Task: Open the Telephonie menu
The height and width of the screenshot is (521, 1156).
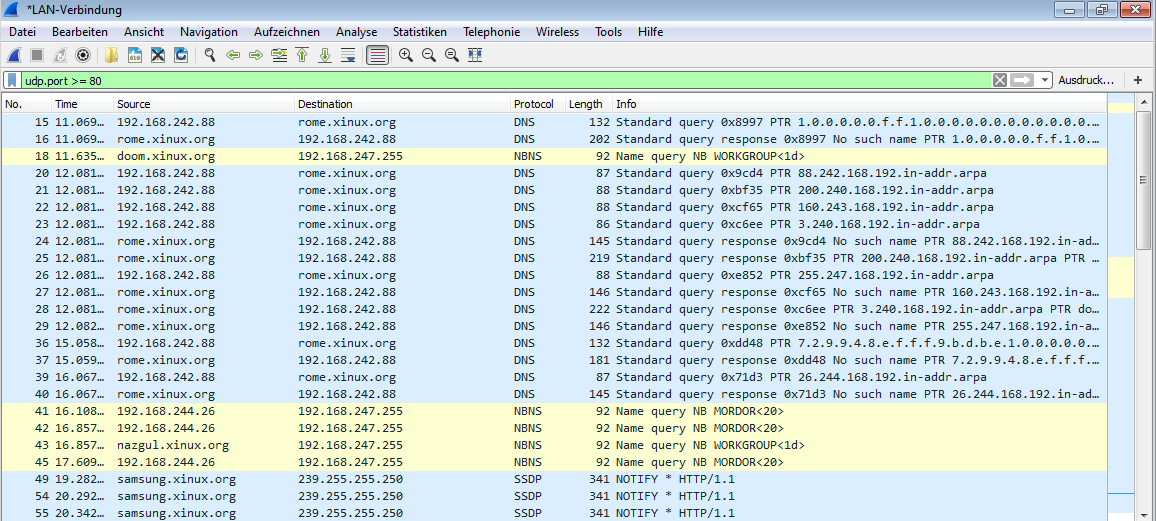Action: pyautogui.click(x=491, y=32)
